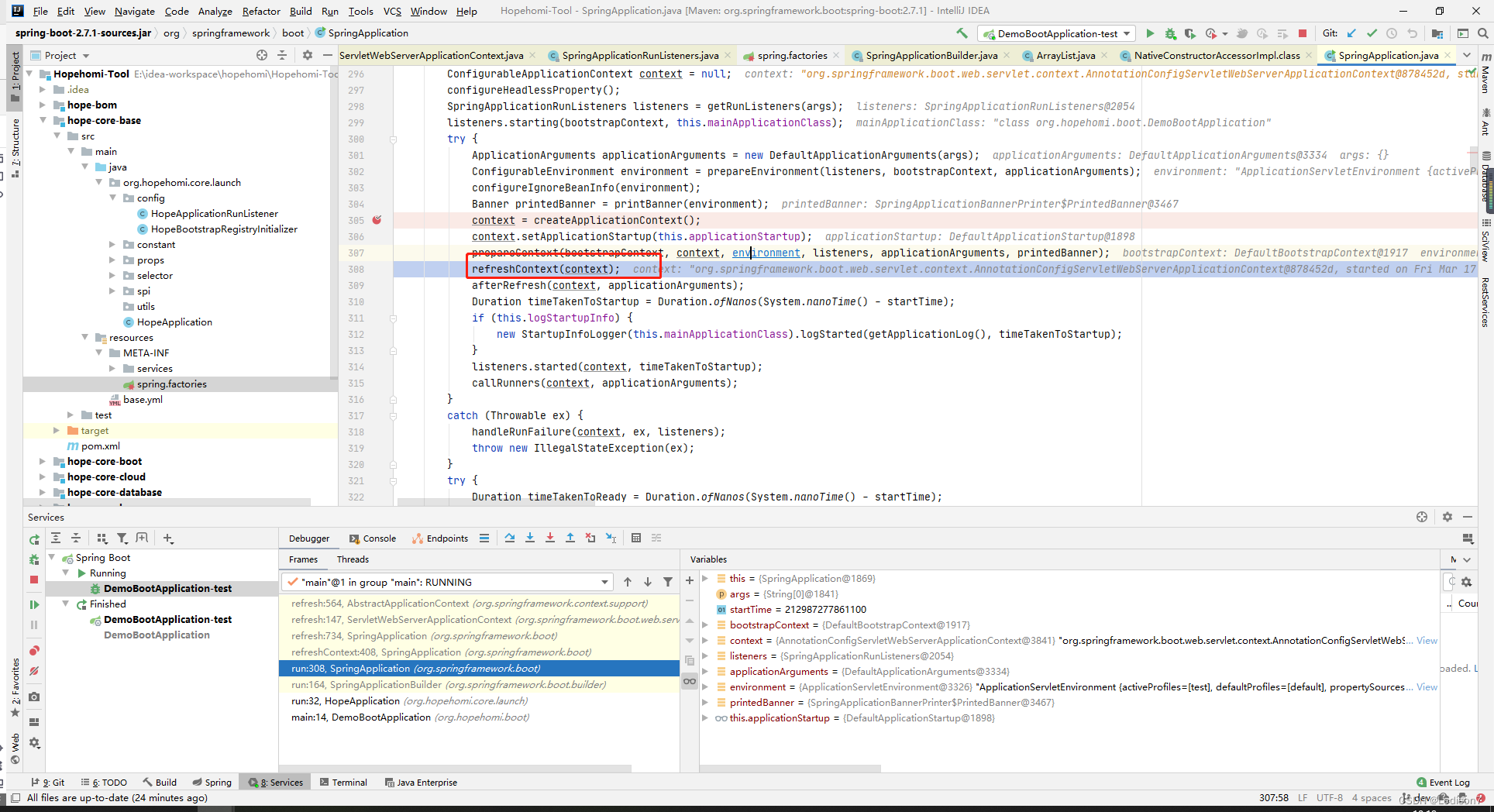Switch to the Threads tab

[x=353, y=559]
